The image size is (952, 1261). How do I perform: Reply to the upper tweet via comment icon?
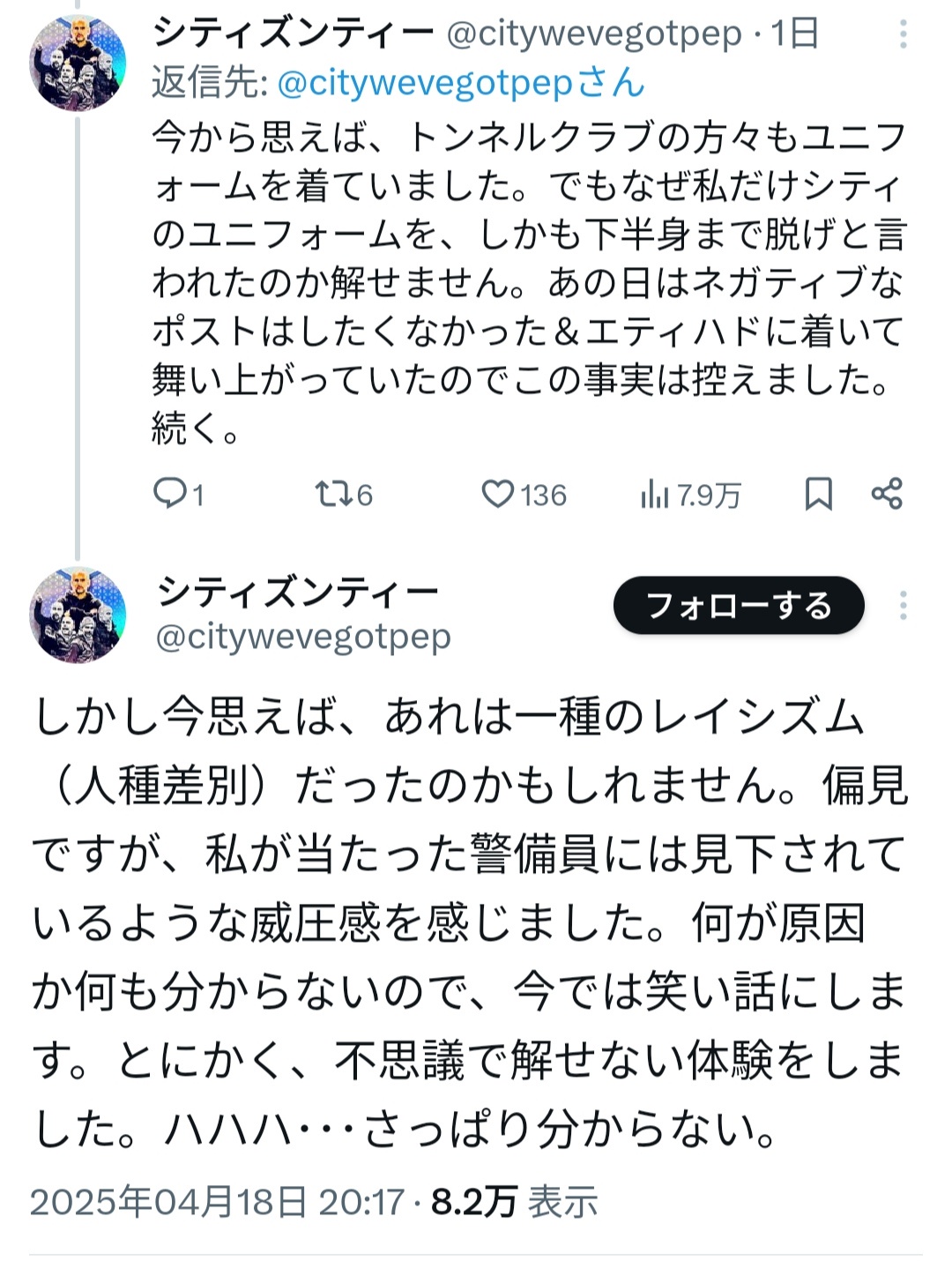coord(167,494)
